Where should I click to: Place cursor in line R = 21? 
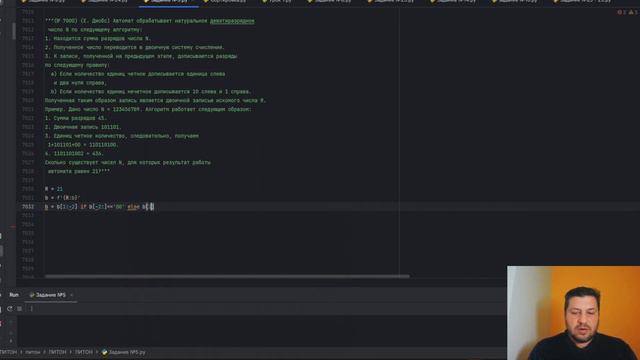(54, 189)
